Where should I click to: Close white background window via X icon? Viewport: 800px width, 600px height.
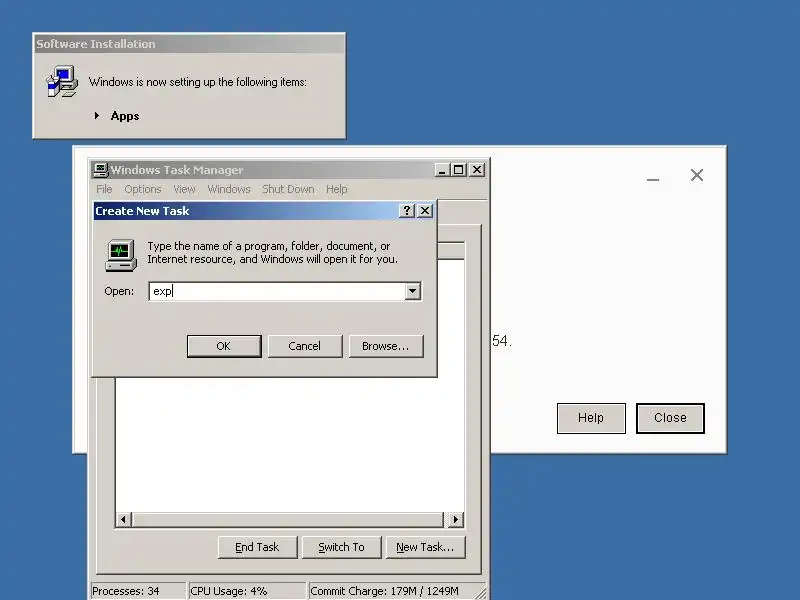[x=697, y=175]
